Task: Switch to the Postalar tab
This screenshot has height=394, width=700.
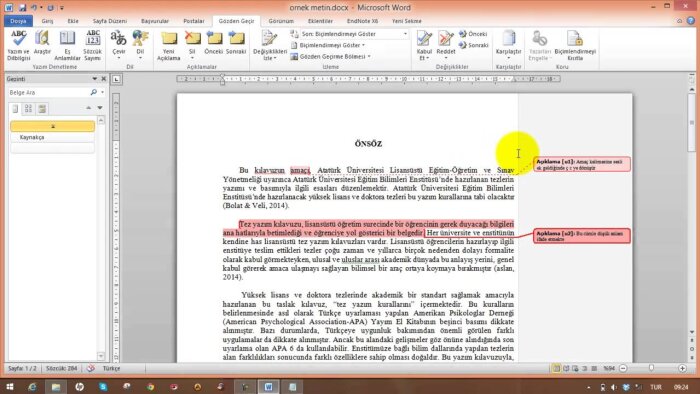Action: click(x=194, y=21)
